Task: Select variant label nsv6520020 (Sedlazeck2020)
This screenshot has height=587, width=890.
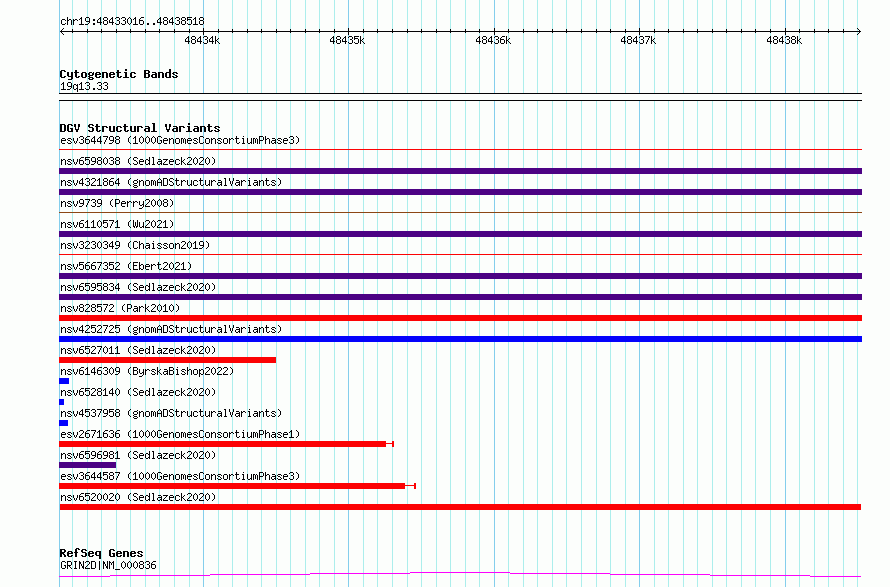Action: pyautogui.click(x=138, y=497)
